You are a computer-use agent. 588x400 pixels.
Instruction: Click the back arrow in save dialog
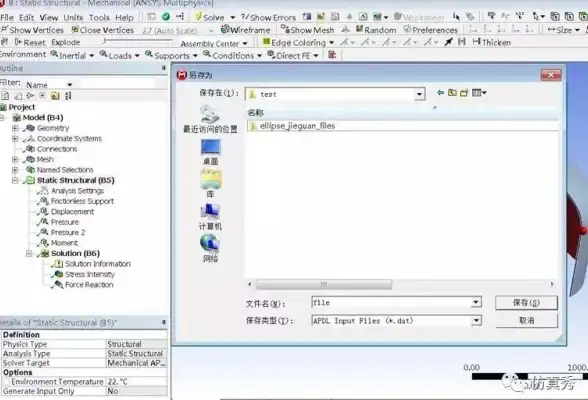tap(440, 93)
